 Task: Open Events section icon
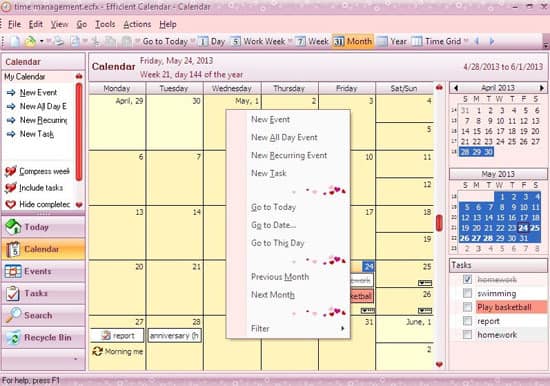point(13,271)
